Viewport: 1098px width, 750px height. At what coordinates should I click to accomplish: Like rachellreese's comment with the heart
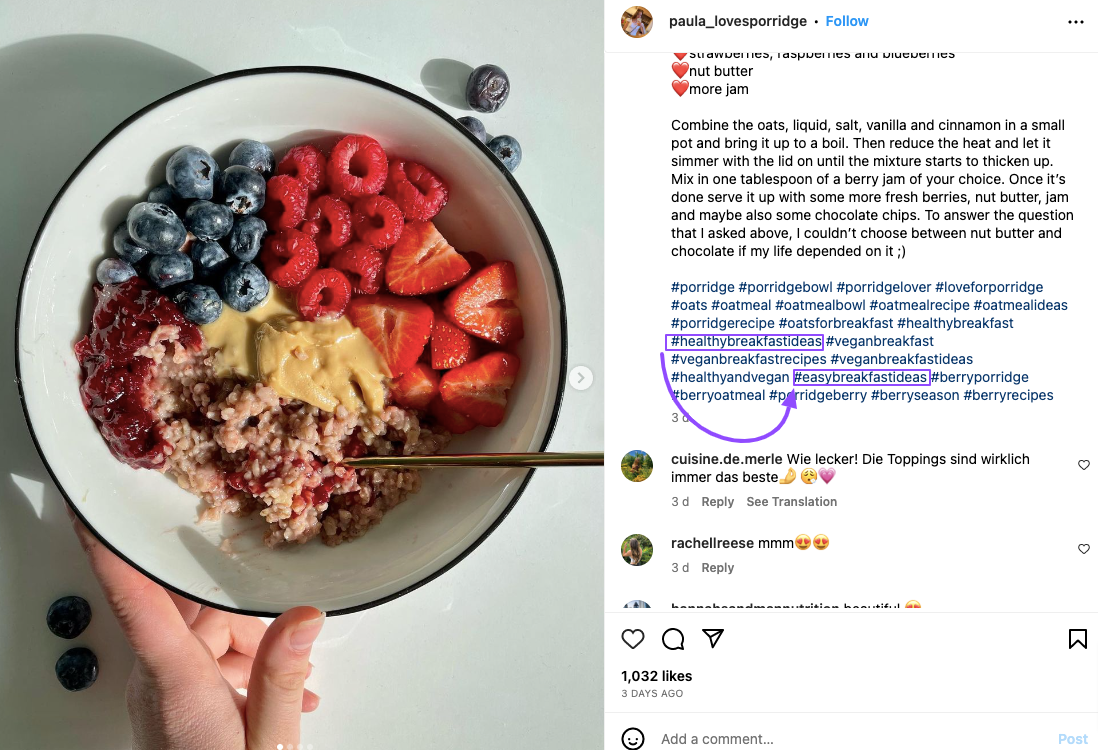click(1083, 549)
